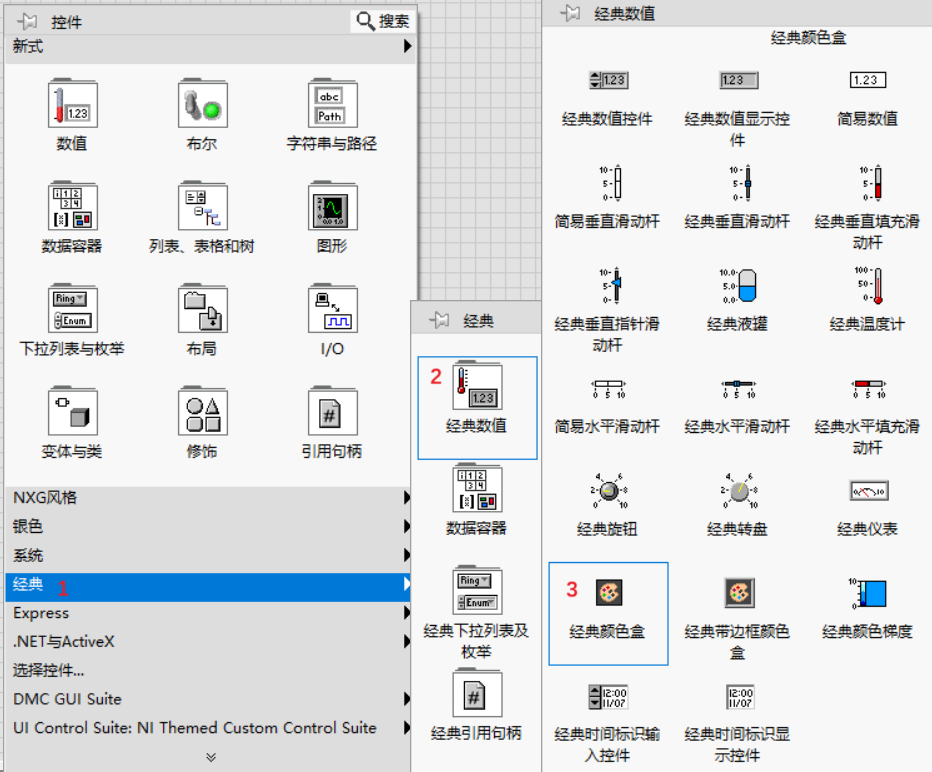This screenshot has width=932, height=772.
Task: Select the 经典颜色梯度 color ramp control
Action: [x=868, y=593]
